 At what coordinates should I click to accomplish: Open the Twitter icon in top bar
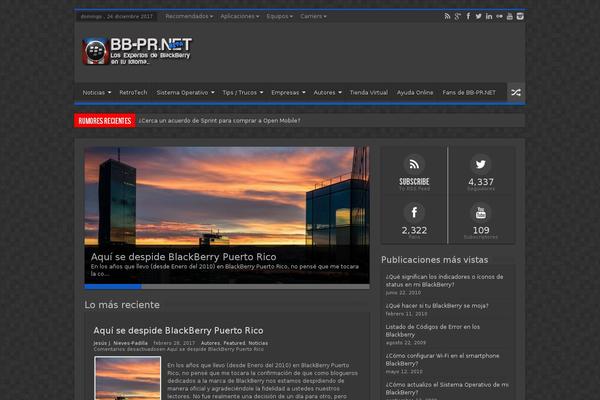point(479,16)
